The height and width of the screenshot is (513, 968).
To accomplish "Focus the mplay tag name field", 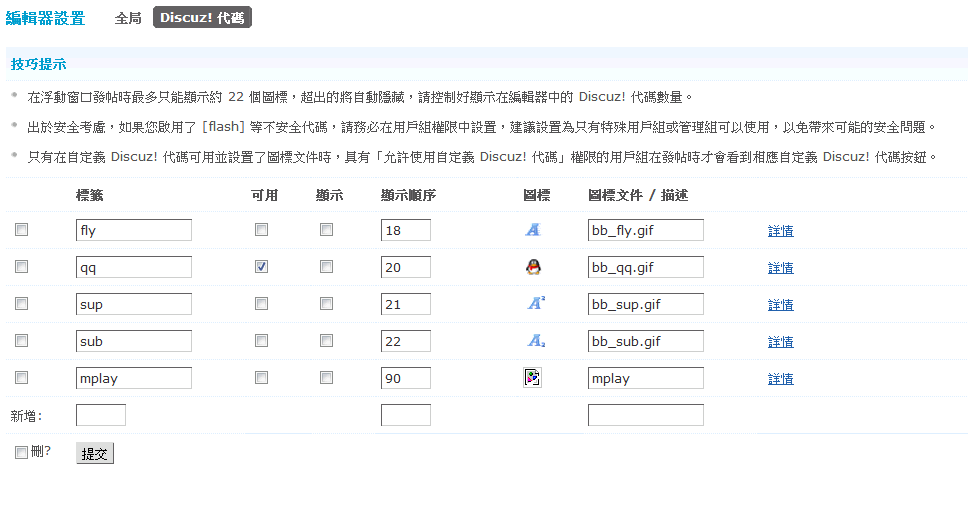I will coord(133,378).
